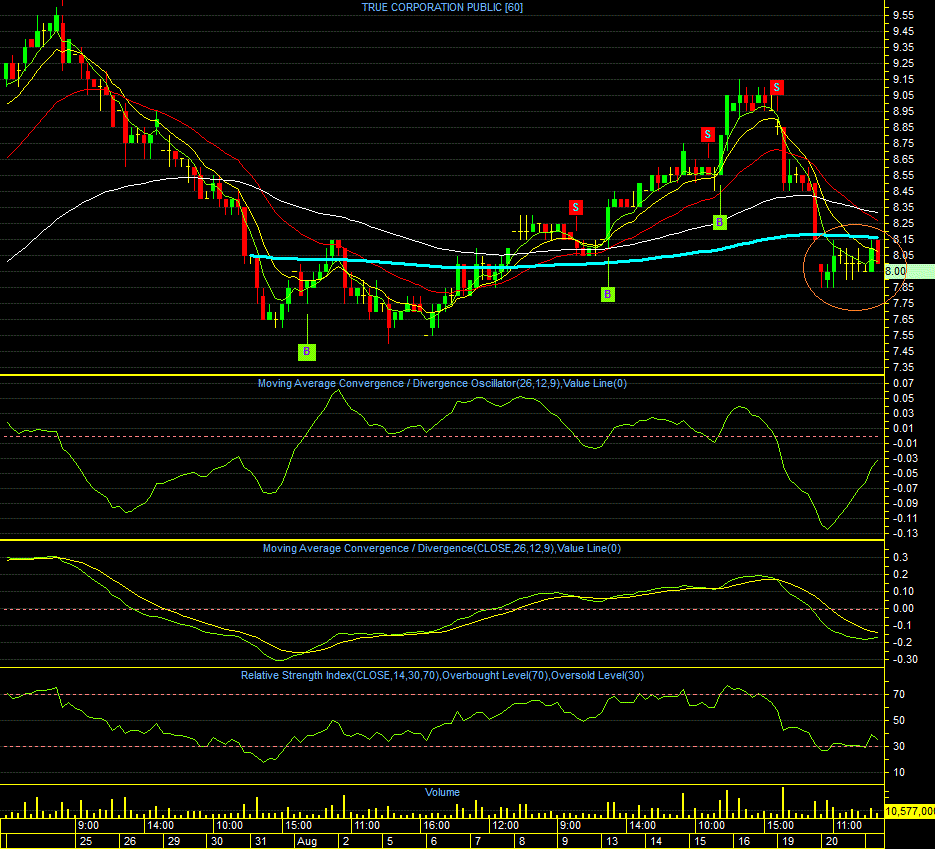Click the -0.13 MACD oscillator axis label
Viewport: 935px width, 849px height.
[x=905, y=533]
